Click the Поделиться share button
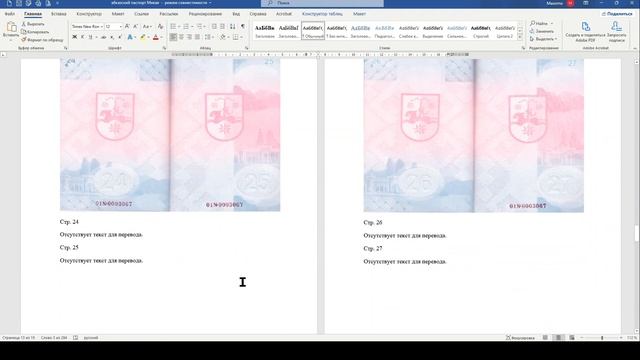 tap(617, 14)
